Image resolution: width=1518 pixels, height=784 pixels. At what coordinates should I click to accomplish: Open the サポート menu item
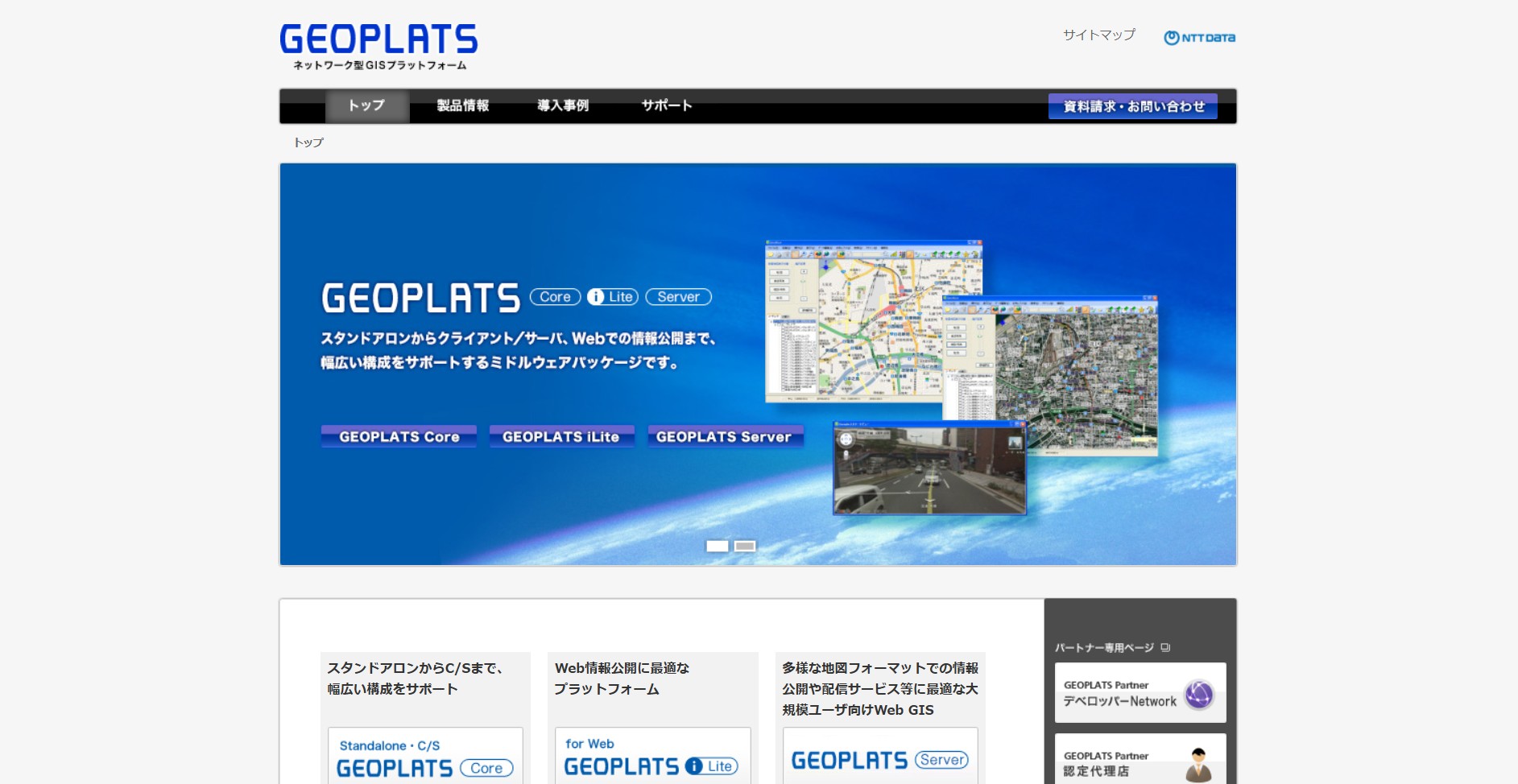pos(666,106)
